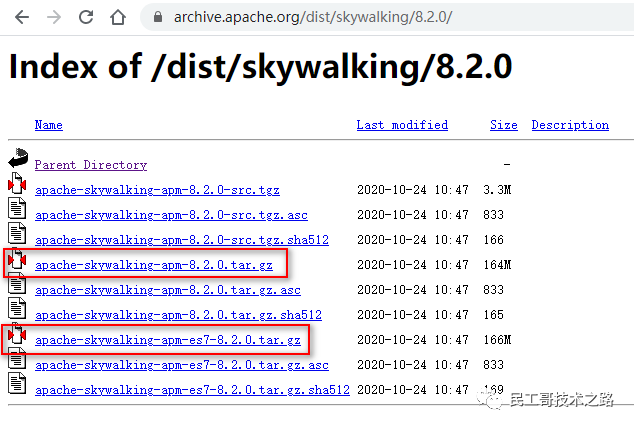Viewport: 634px width, 428px height.
Task: Open the Parent Directory link
Action: click(91, 165)
